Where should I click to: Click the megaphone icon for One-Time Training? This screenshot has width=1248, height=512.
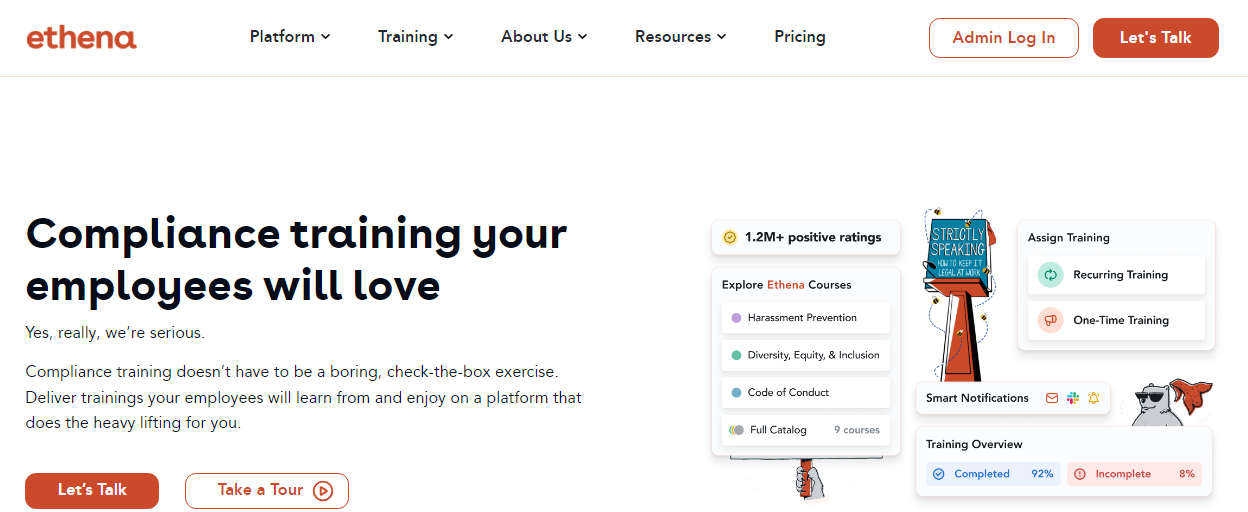[1050, 321]
